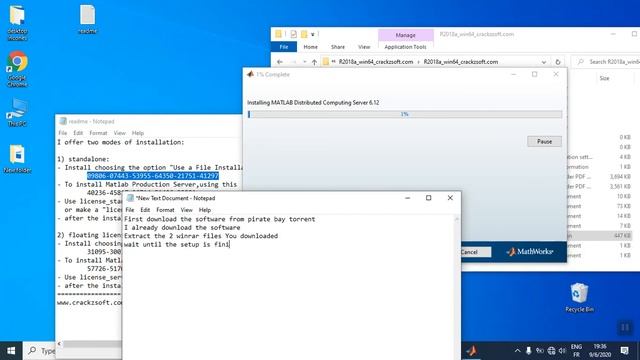Click the MATLAB icon in installer title bar
The height and width of the screenshot is (360, 640).
click(x=250, y=74)
